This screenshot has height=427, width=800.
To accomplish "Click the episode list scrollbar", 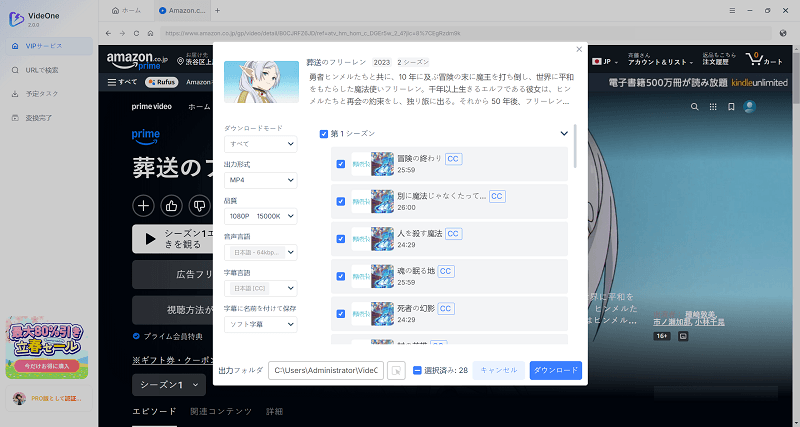I will click(576, 146).
